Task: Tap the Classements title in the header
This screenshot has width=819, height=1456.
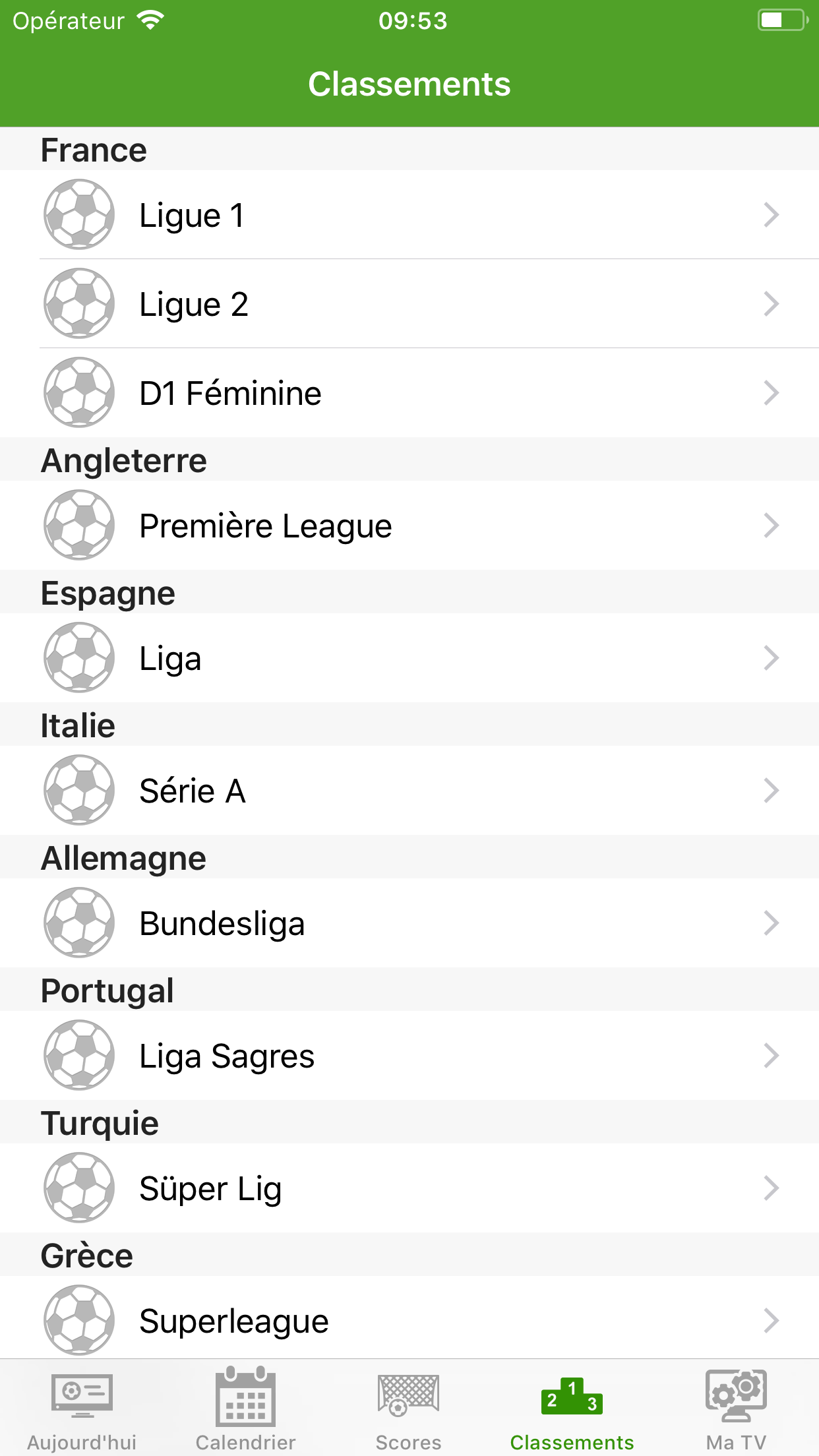Action: click(x=409, y=84)
